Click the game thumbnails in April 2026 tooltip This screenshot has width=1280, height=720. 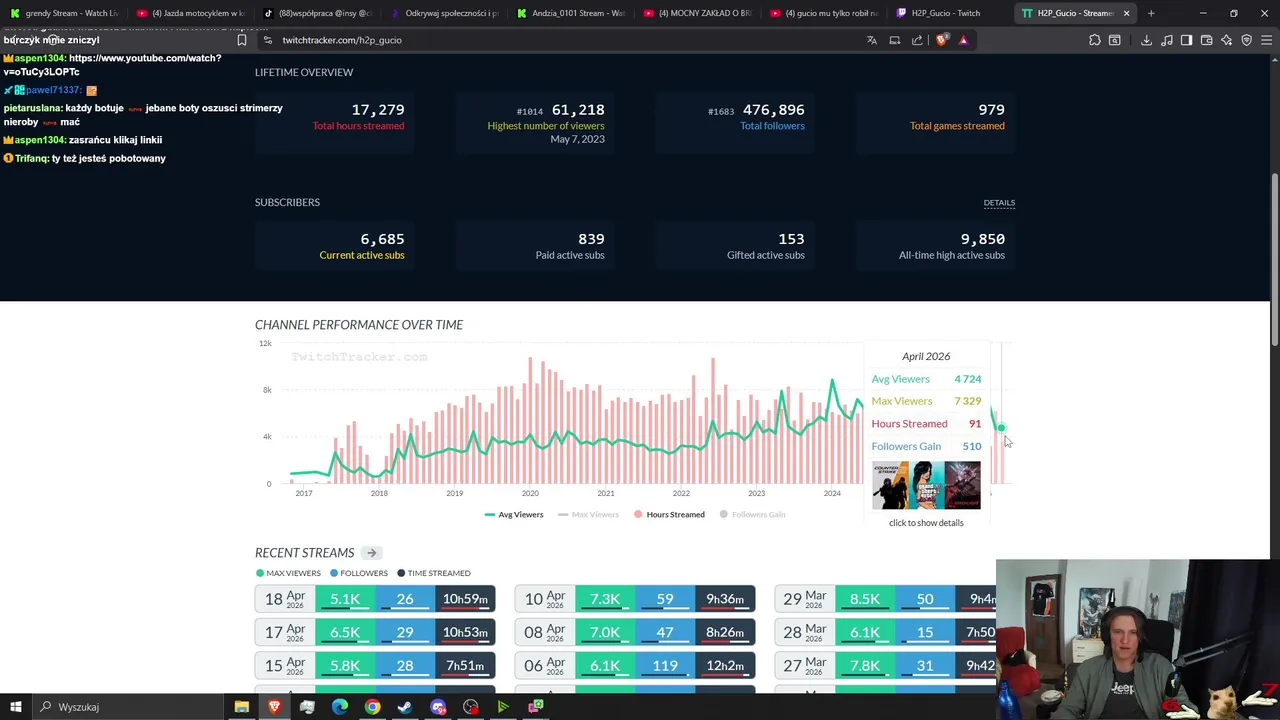[926, 486]
